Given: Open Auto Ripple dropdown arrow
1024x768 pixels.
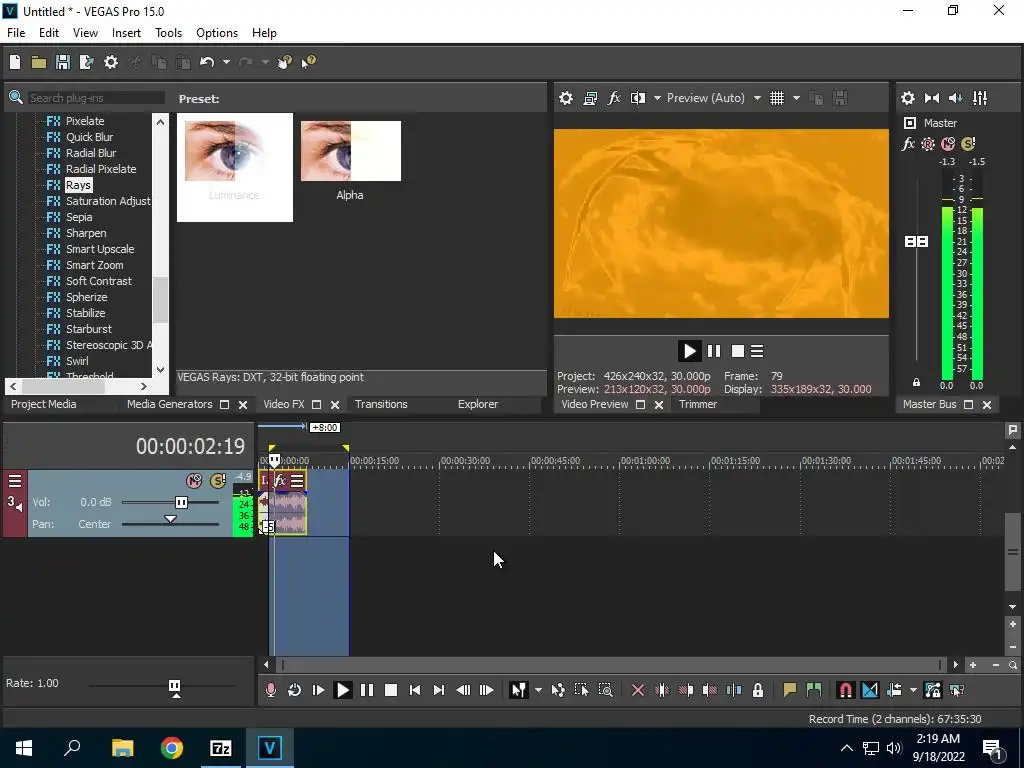Looking at the screenshot, I should 913,690.
